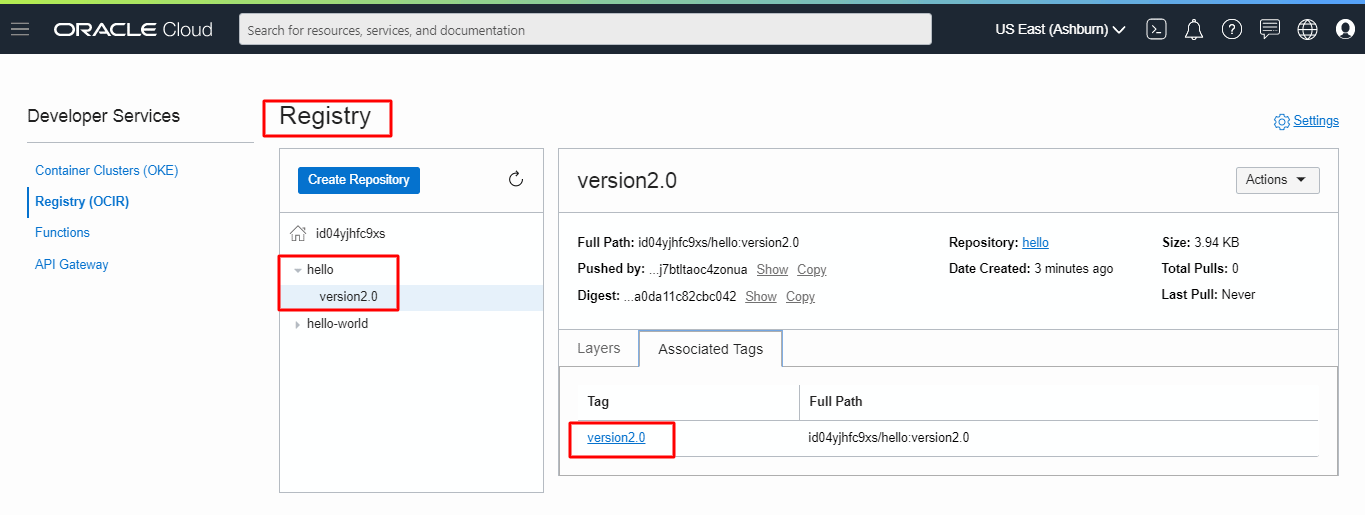
Task: Open the help question mark icon
Action: click(1231, 29)
